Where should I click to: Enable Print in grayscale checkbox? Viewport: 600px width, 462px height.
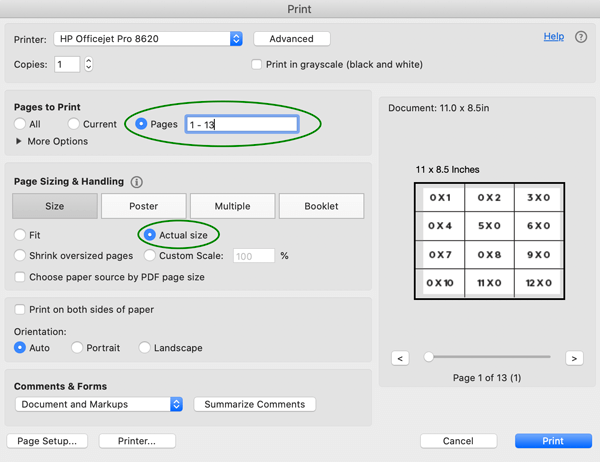pyautogui.click(x=256, y=64)
